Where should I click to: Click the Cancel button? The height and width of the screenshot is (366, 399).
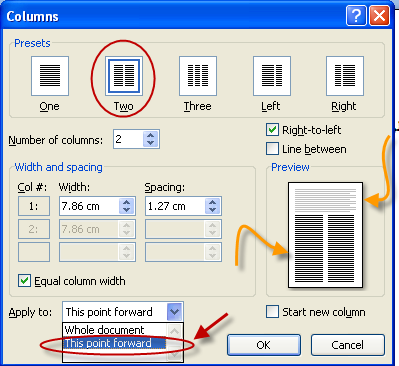348,345
